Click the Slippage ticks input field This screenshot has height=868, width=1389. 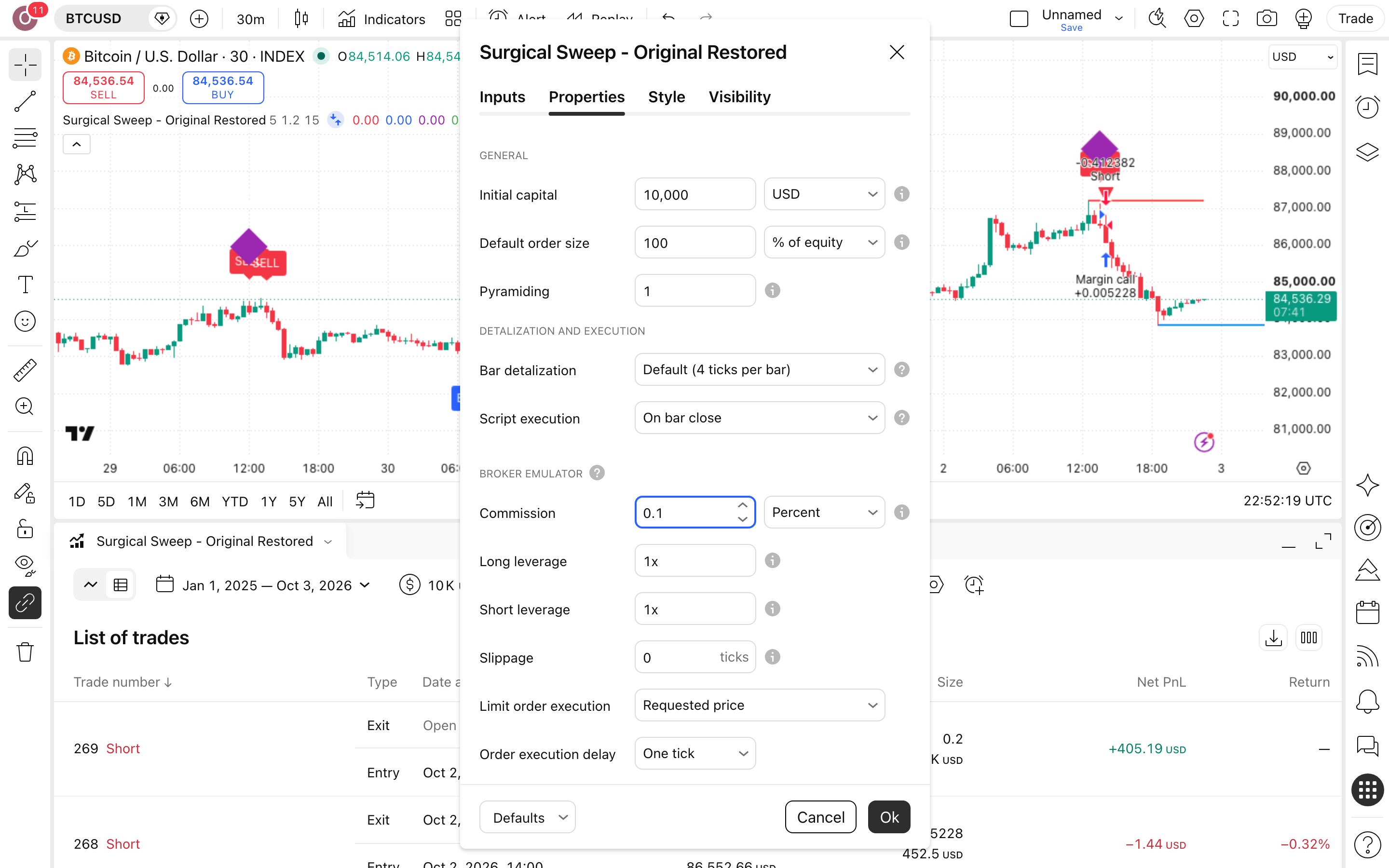click(x=695, y=657)
